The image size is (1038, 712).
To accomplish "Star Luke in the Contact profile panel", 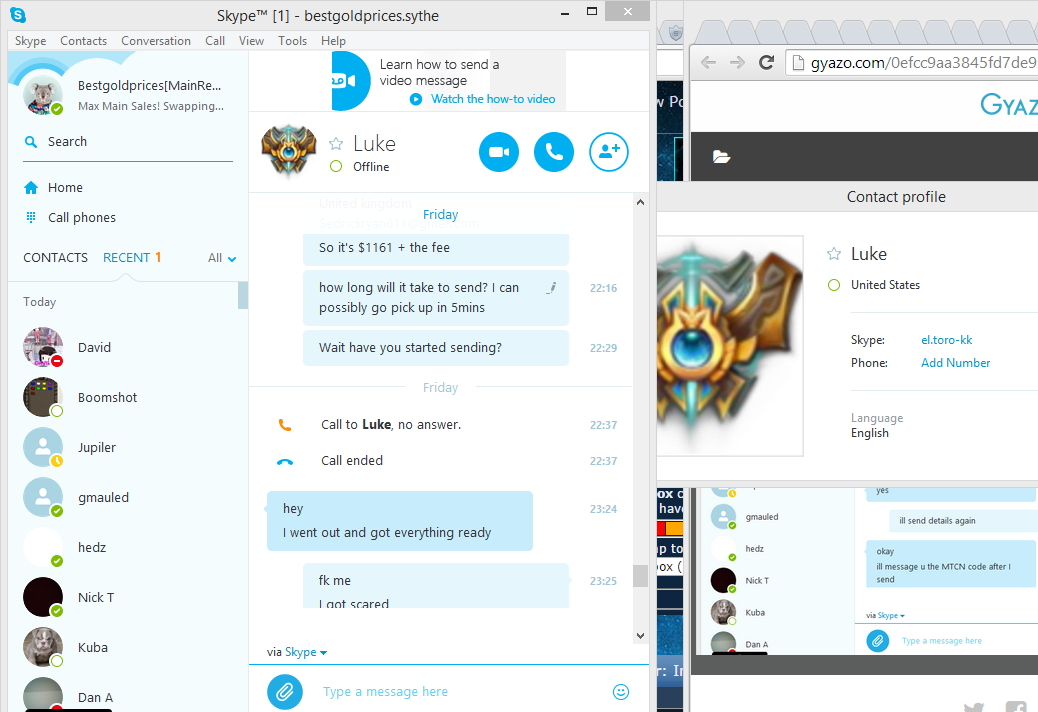I will pos(834,254).
